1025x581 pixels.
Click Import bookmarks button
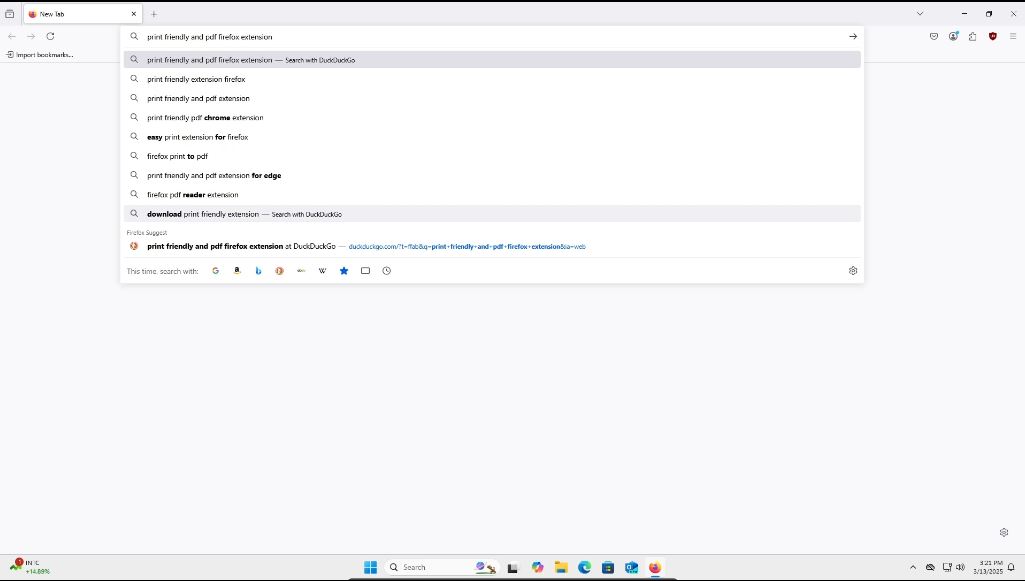[40, 55]
